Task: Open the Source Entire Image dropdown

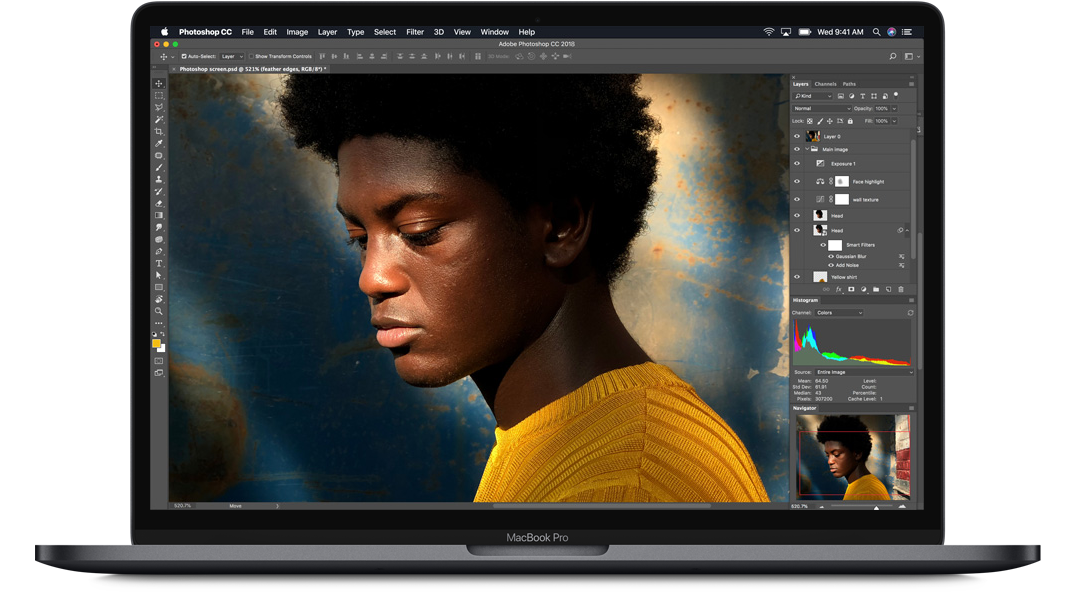Action: [x=864, y=372]
